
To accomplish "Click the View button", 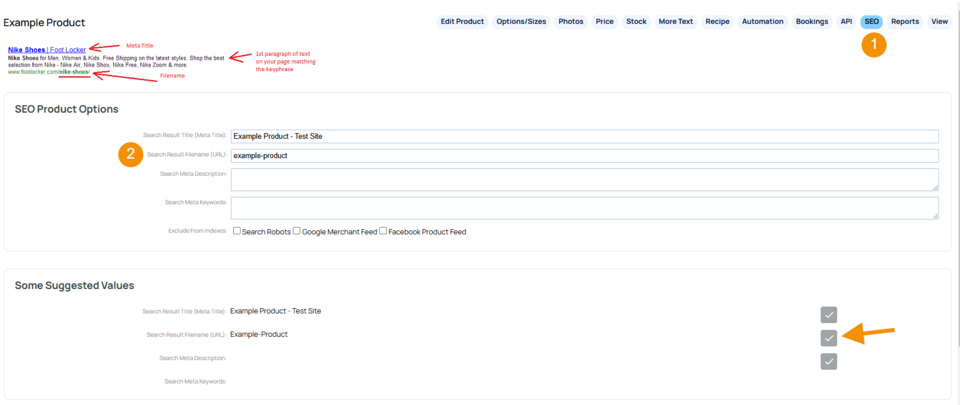I will [939, 21].
